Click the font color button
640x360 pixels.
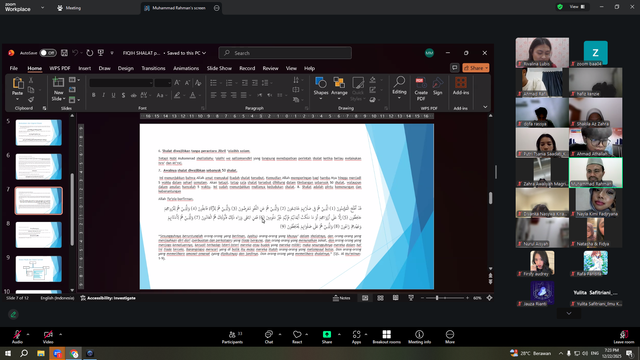coord(193,96)
